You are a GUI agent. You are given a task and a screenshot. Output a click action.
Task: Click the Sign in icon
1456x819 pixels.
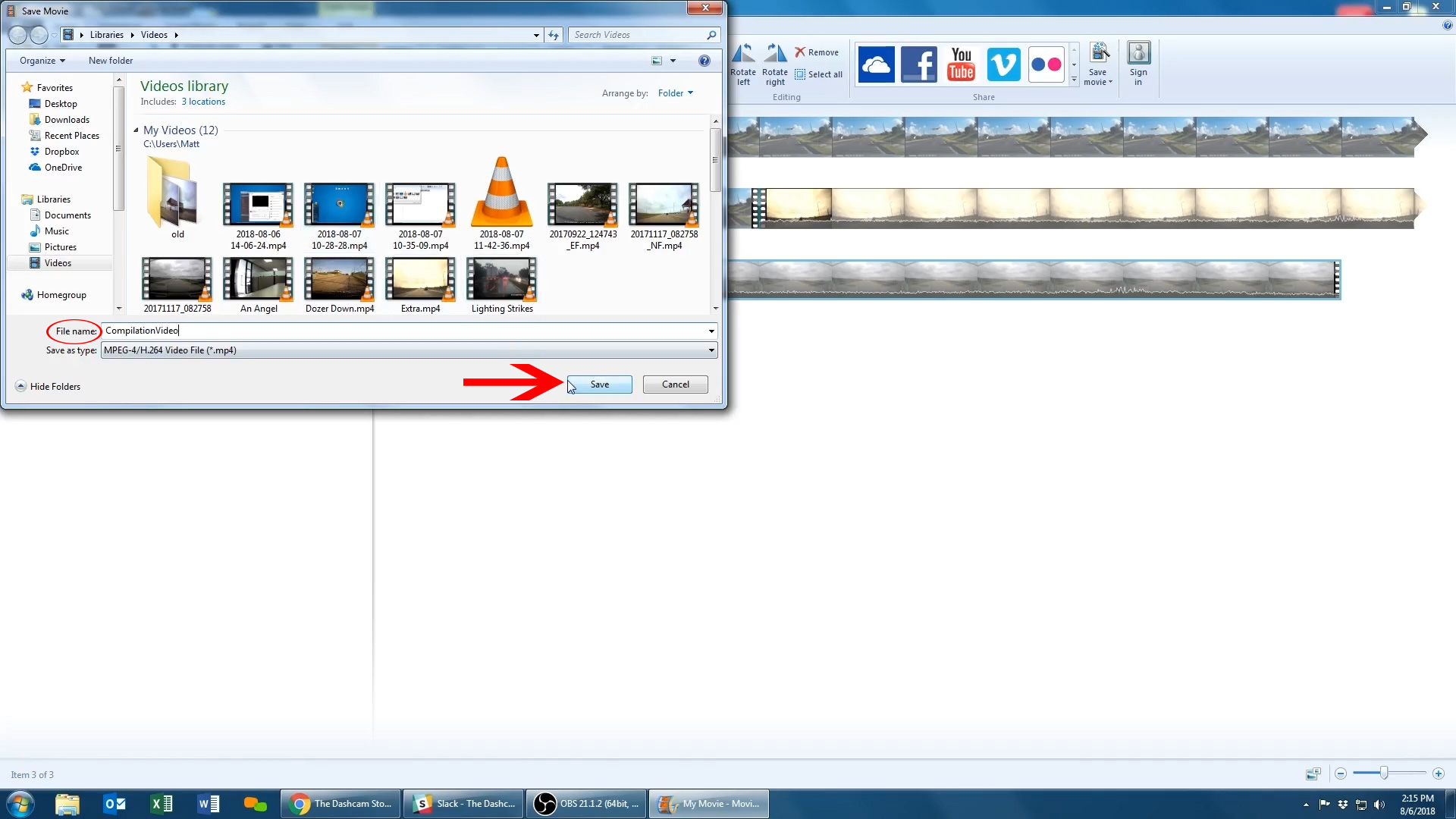click(x=1138, y=64)
